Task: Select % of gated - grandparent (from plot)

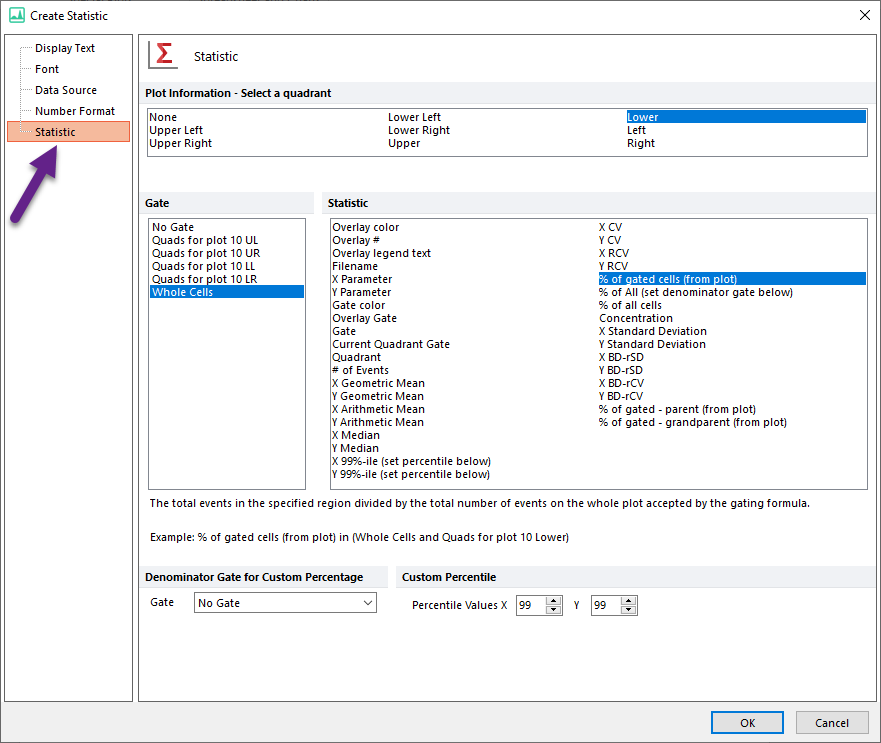Action: (x=692, y=422)
